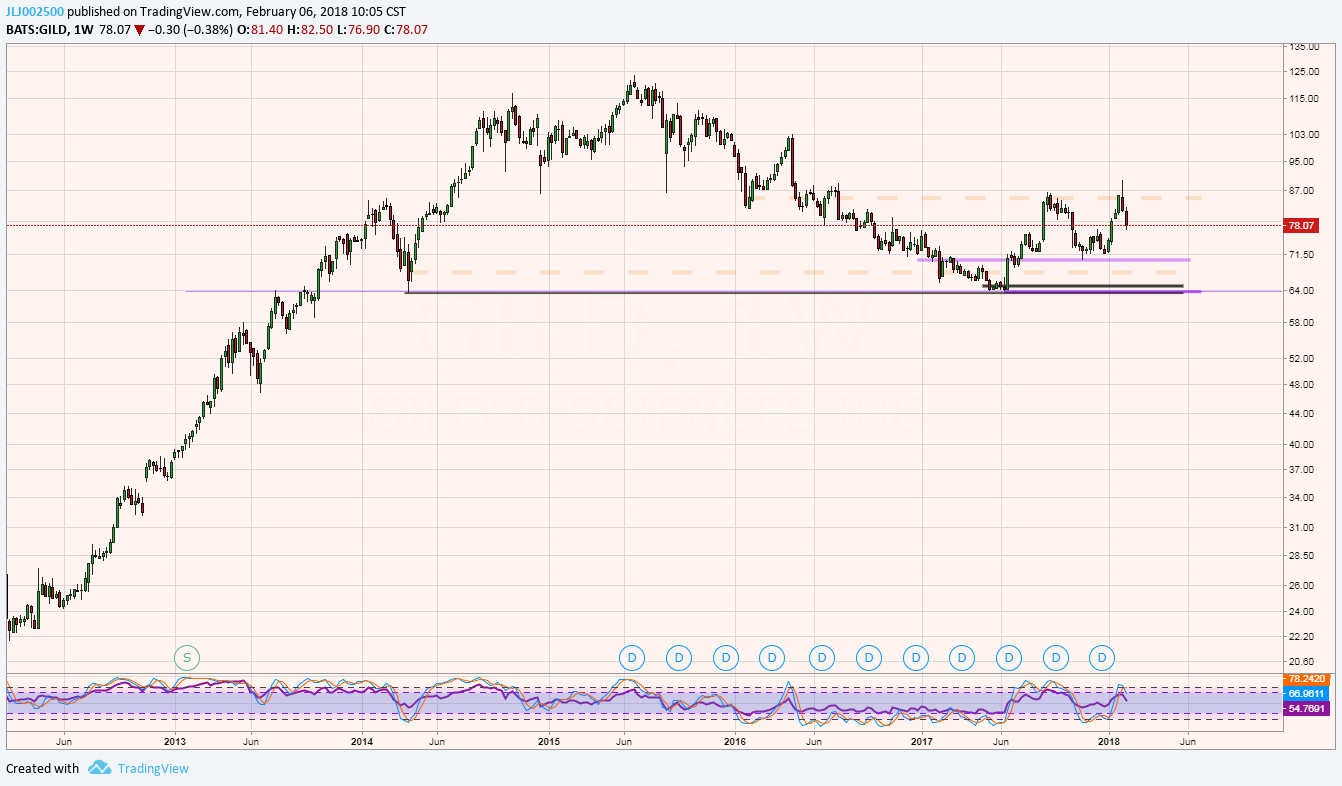Click the 52.00 price axis label
This screenshot has height=786, width=1342.
click(x=1303, y=358)
